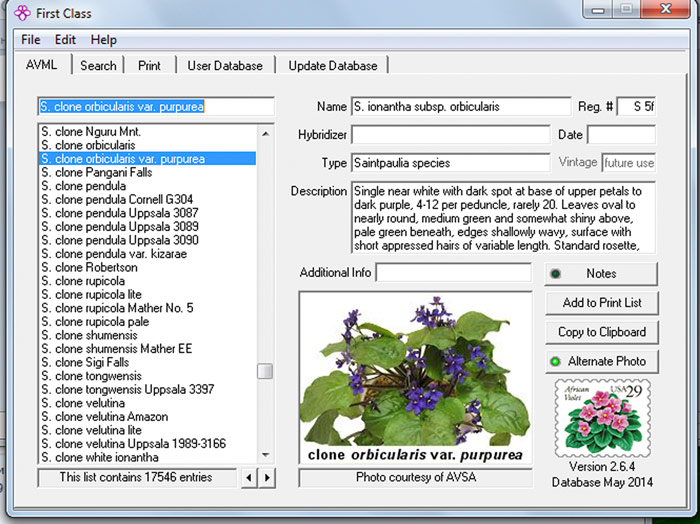Viewport: 700px width, 524px height.
Task: Click the Type field
Action: [451, 163]
